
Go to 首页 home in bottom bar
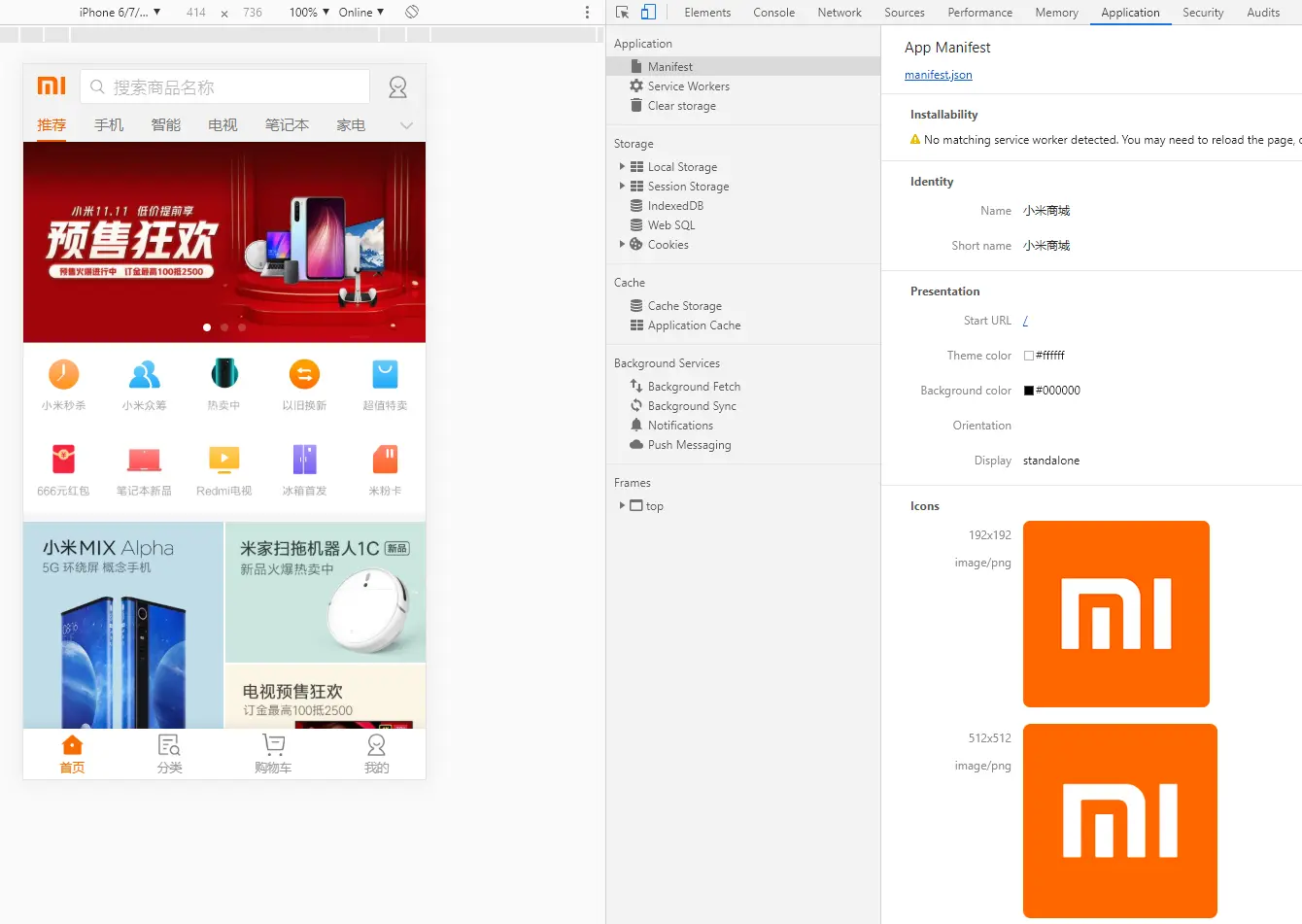point(73,754)
